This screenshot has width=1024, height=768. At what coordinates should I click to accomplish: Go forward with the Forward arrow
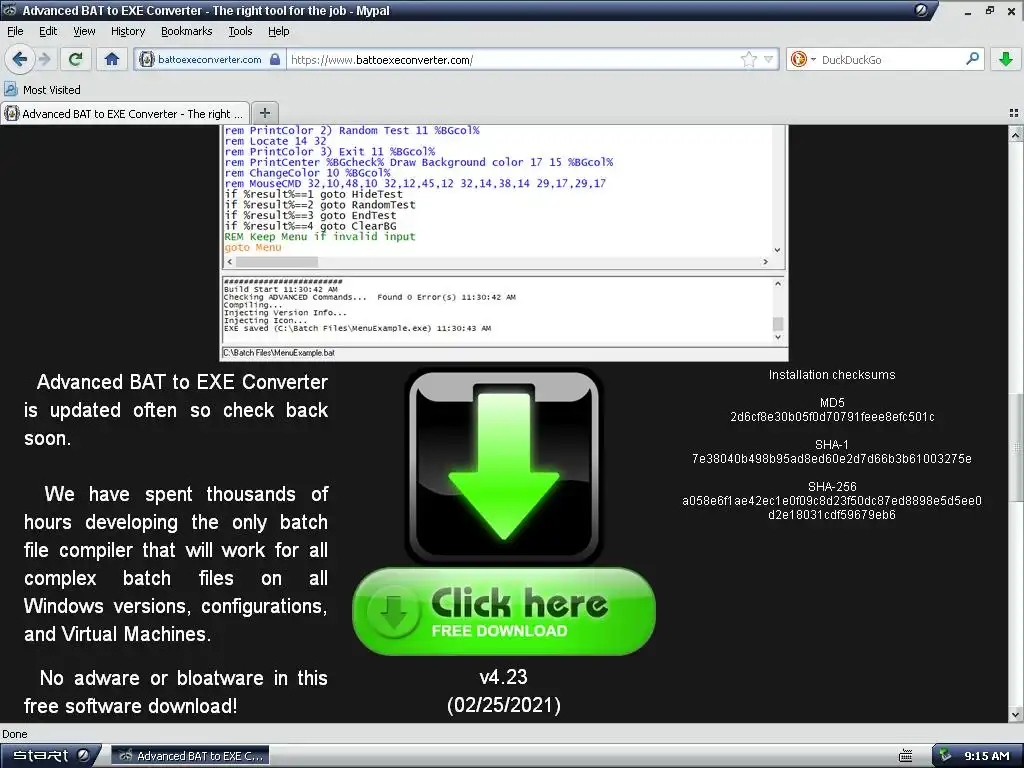click(44, 59)
